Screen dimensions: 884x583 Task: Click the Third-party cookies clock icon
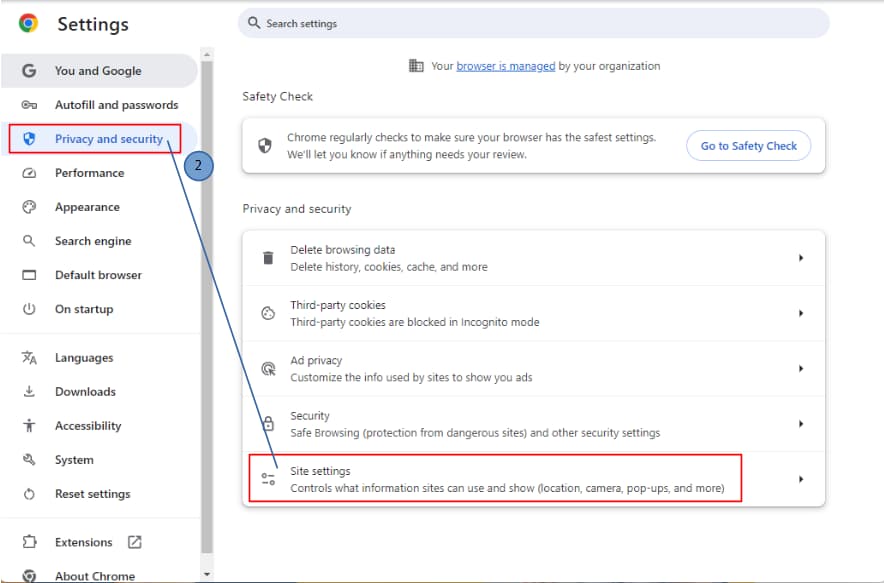267,313
